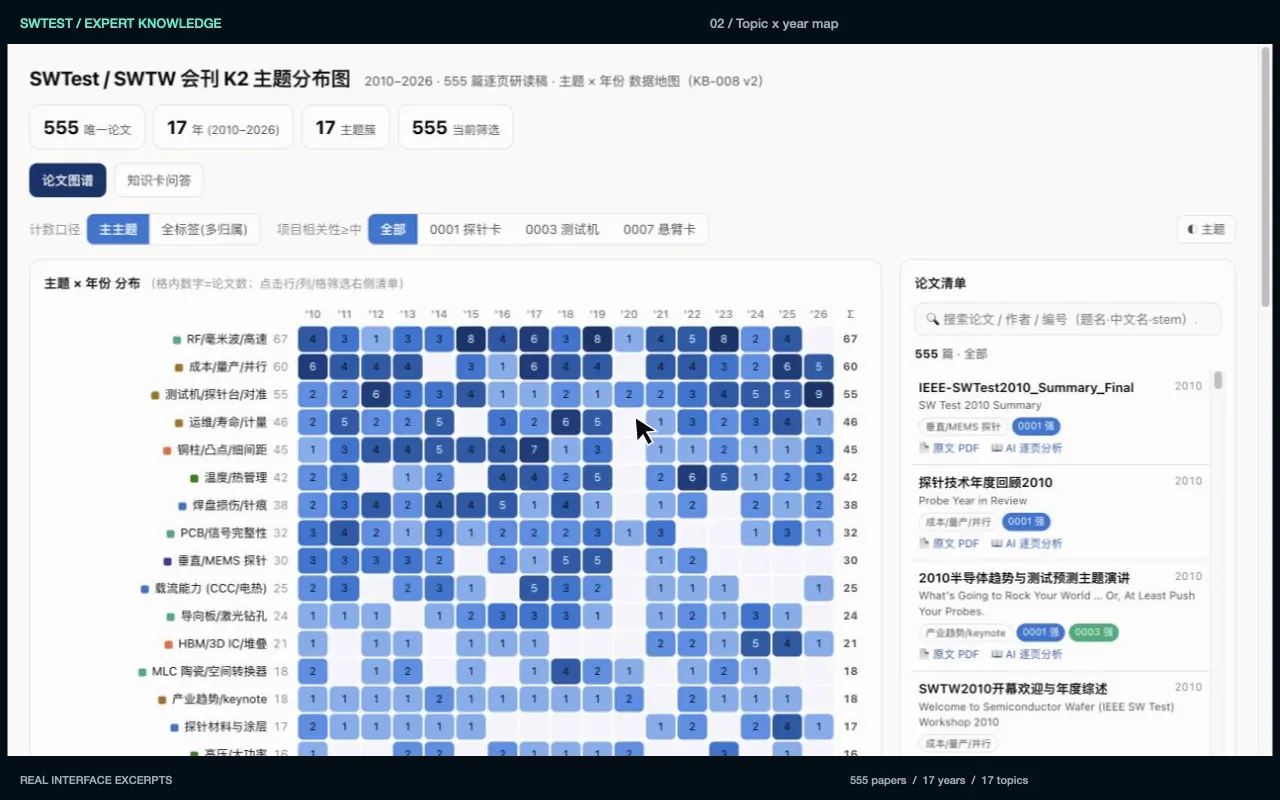The height and width of the screenshot is (800, 1280).
Task: Click the RF/毫米波/高速 cell for '15
Action: click(471, 339)
